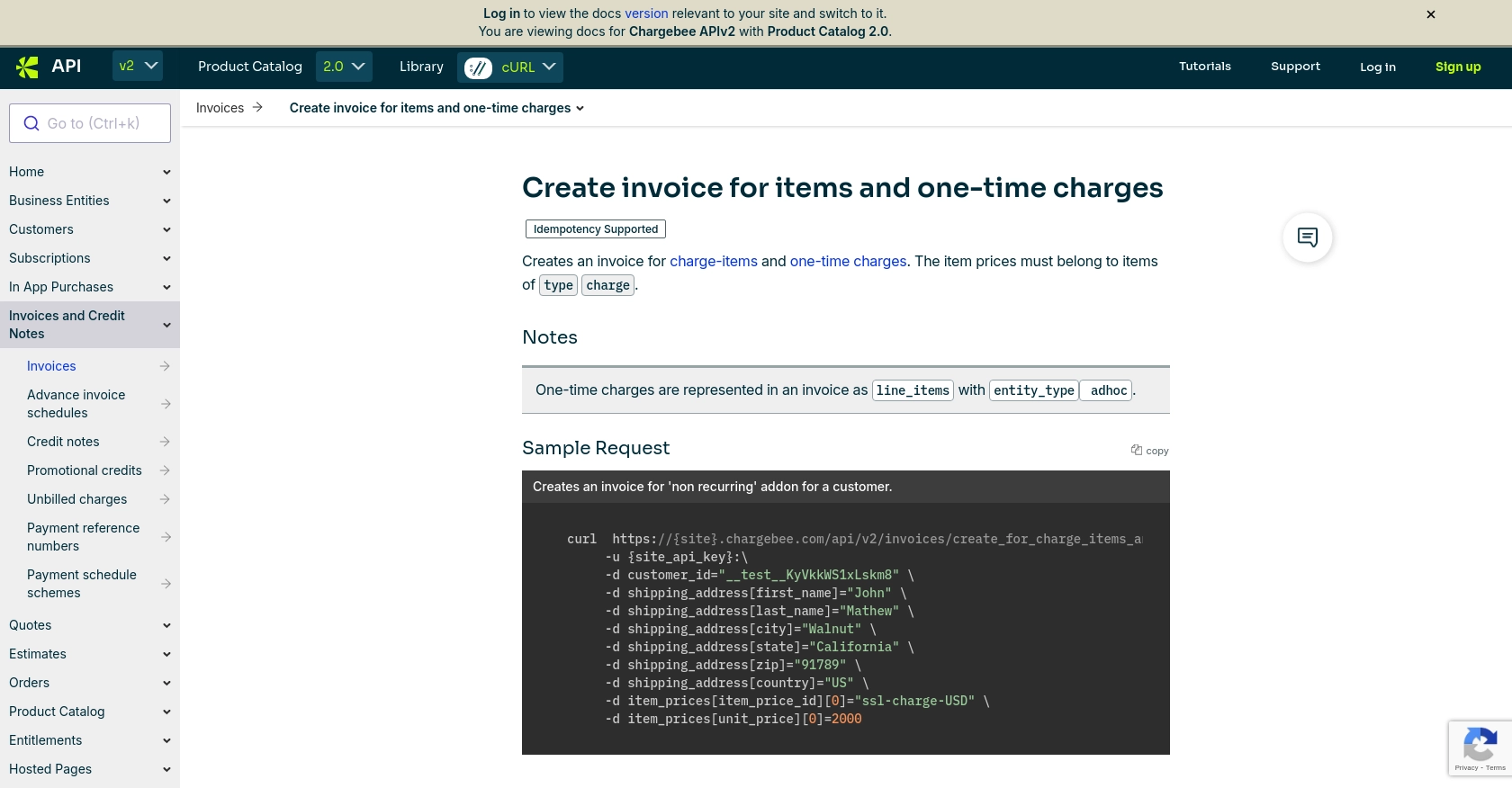Click the version link in the banner
Screen dimensions: 1512x788
[x=646, y=13]
